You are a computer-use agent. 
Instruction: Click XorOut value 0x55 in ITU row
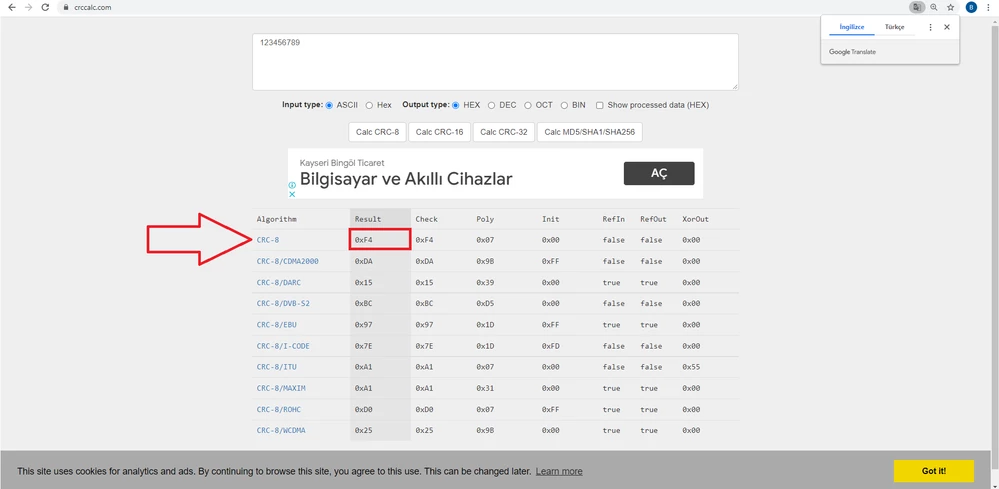[691, 367]
